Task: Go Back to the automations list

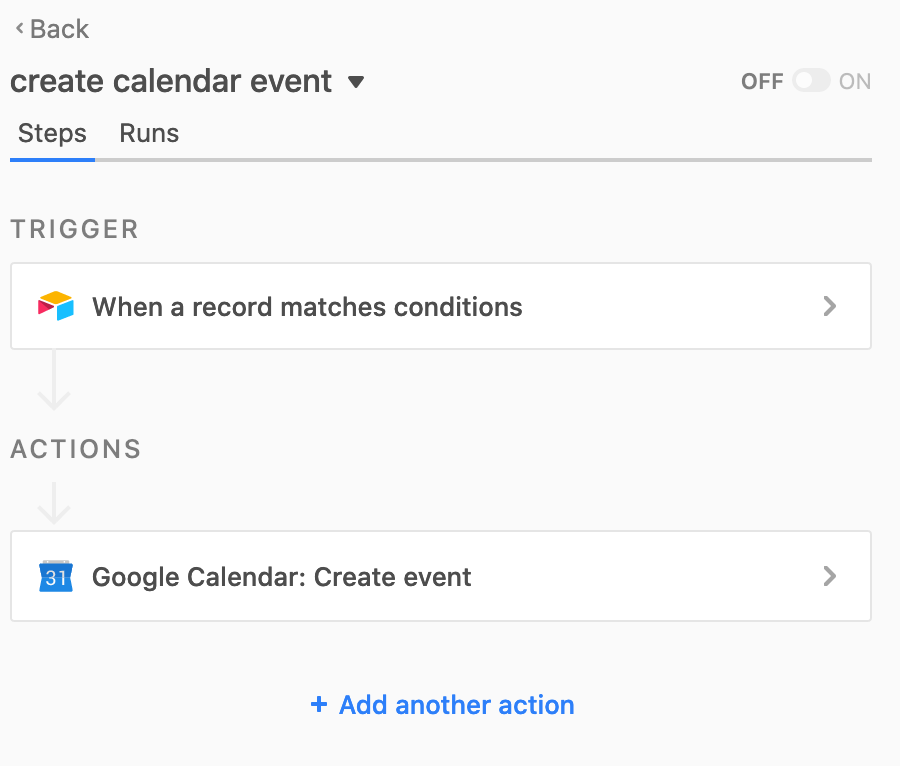Action: [x=52, y=29]
